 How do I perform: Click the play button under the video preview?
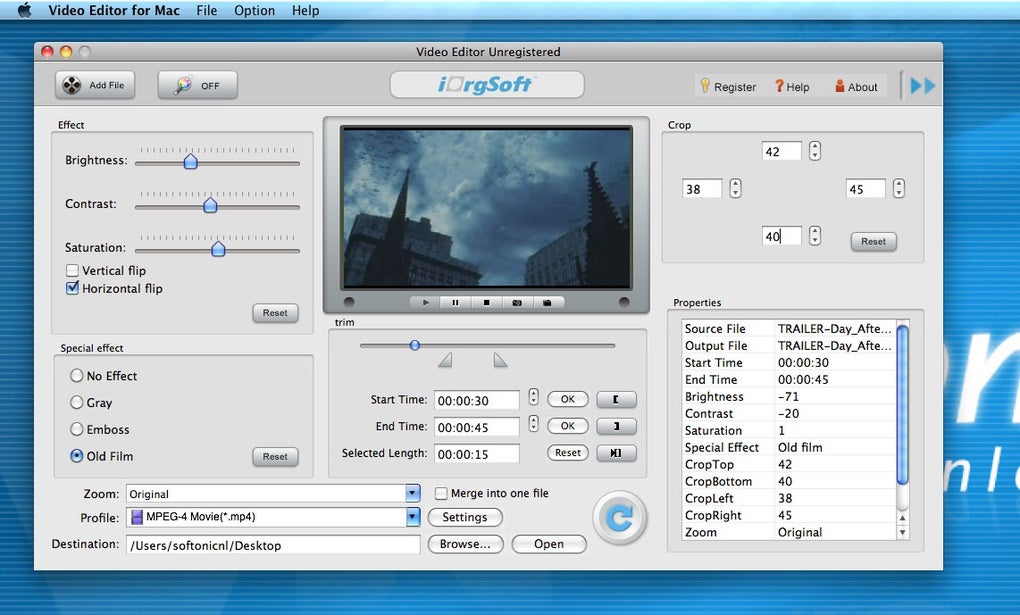tap(425, 302)
